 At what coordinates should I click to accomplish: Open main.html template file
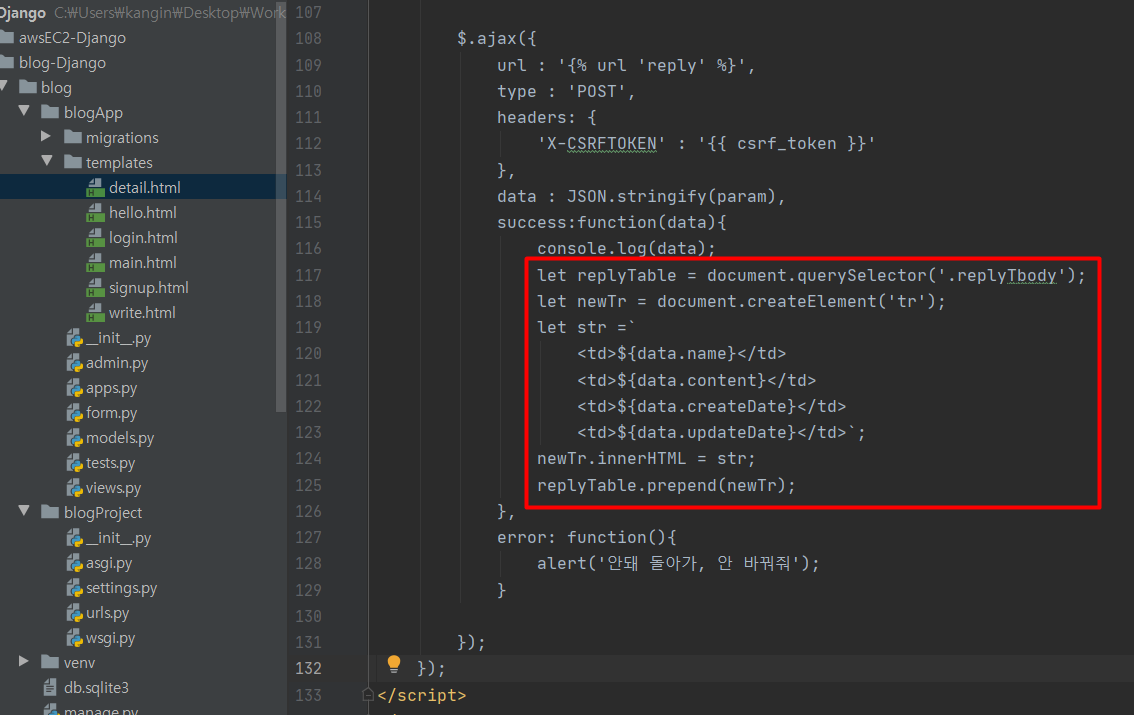[x=142, y=262]
